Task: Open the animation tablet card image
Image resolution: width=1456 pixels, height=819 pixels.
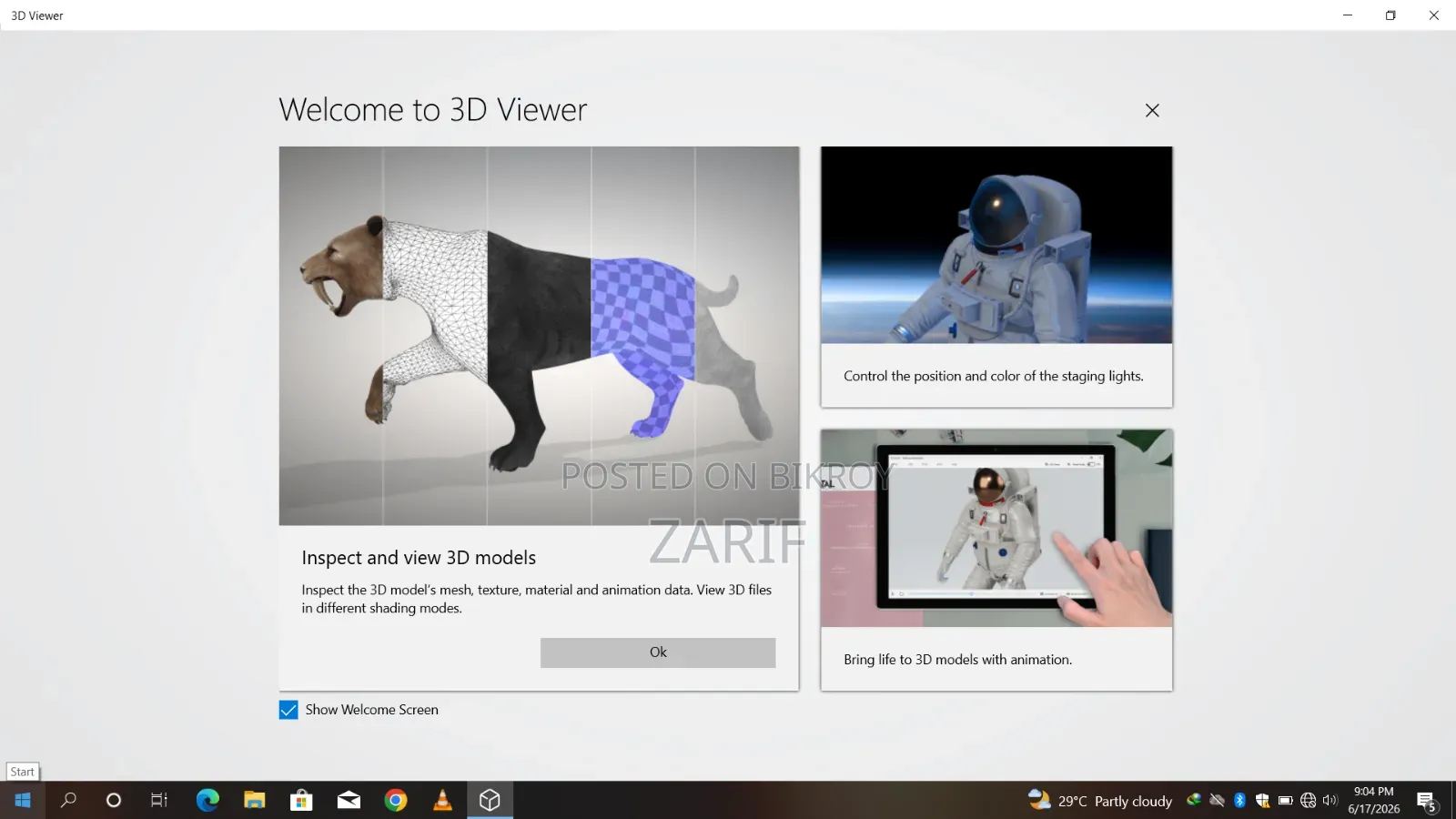Action: (996, 528)
